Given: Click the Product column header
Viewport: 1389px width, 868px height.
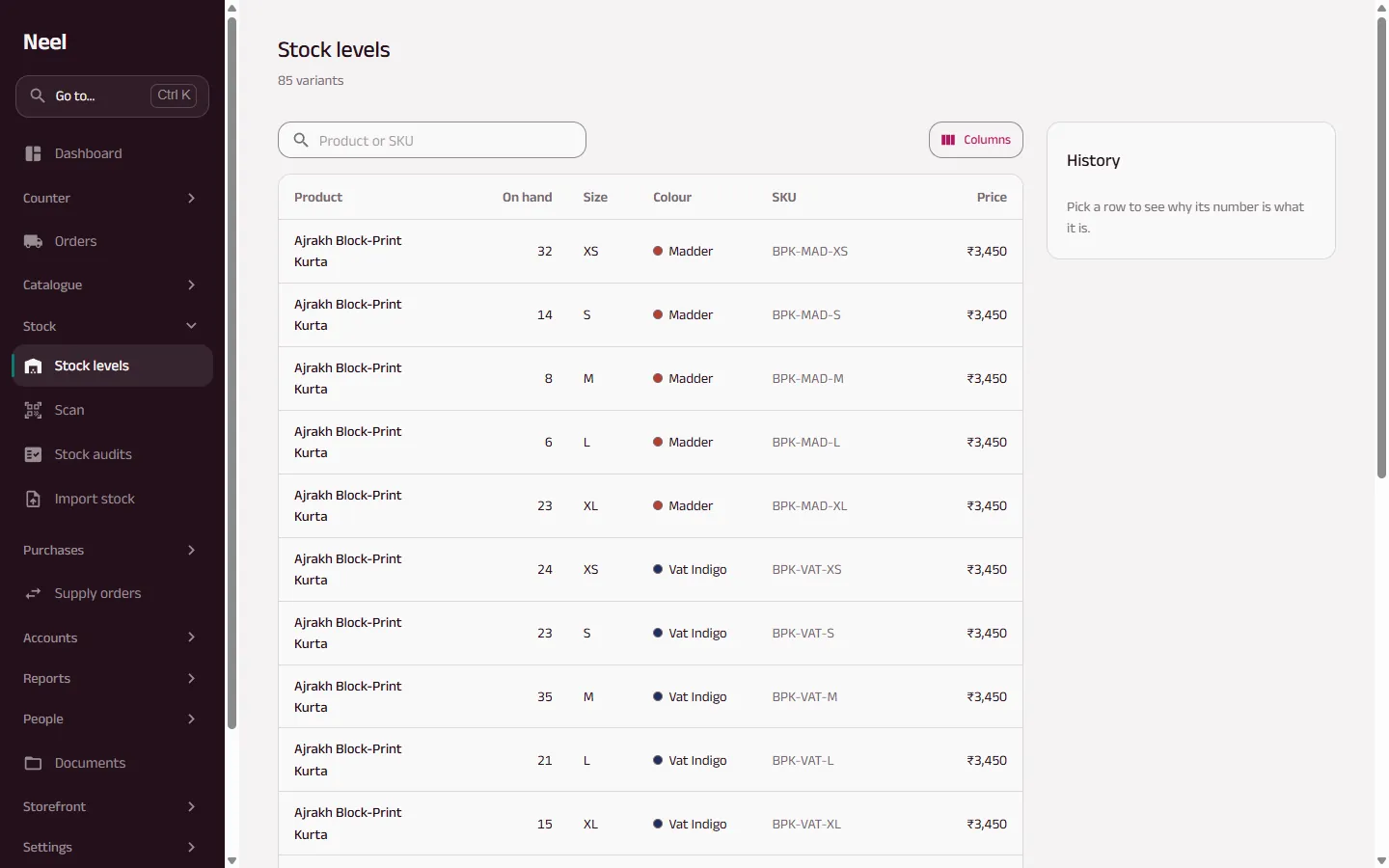Looking at the screenshot, I should click(318, 197).
